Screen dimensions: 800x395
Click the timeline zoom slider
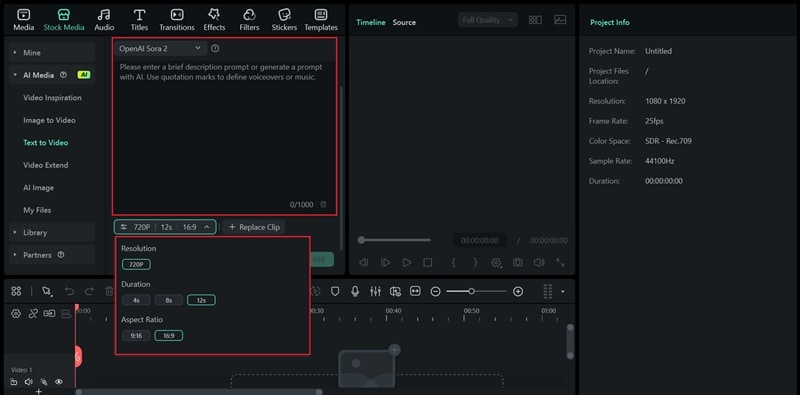pos(477,291)
